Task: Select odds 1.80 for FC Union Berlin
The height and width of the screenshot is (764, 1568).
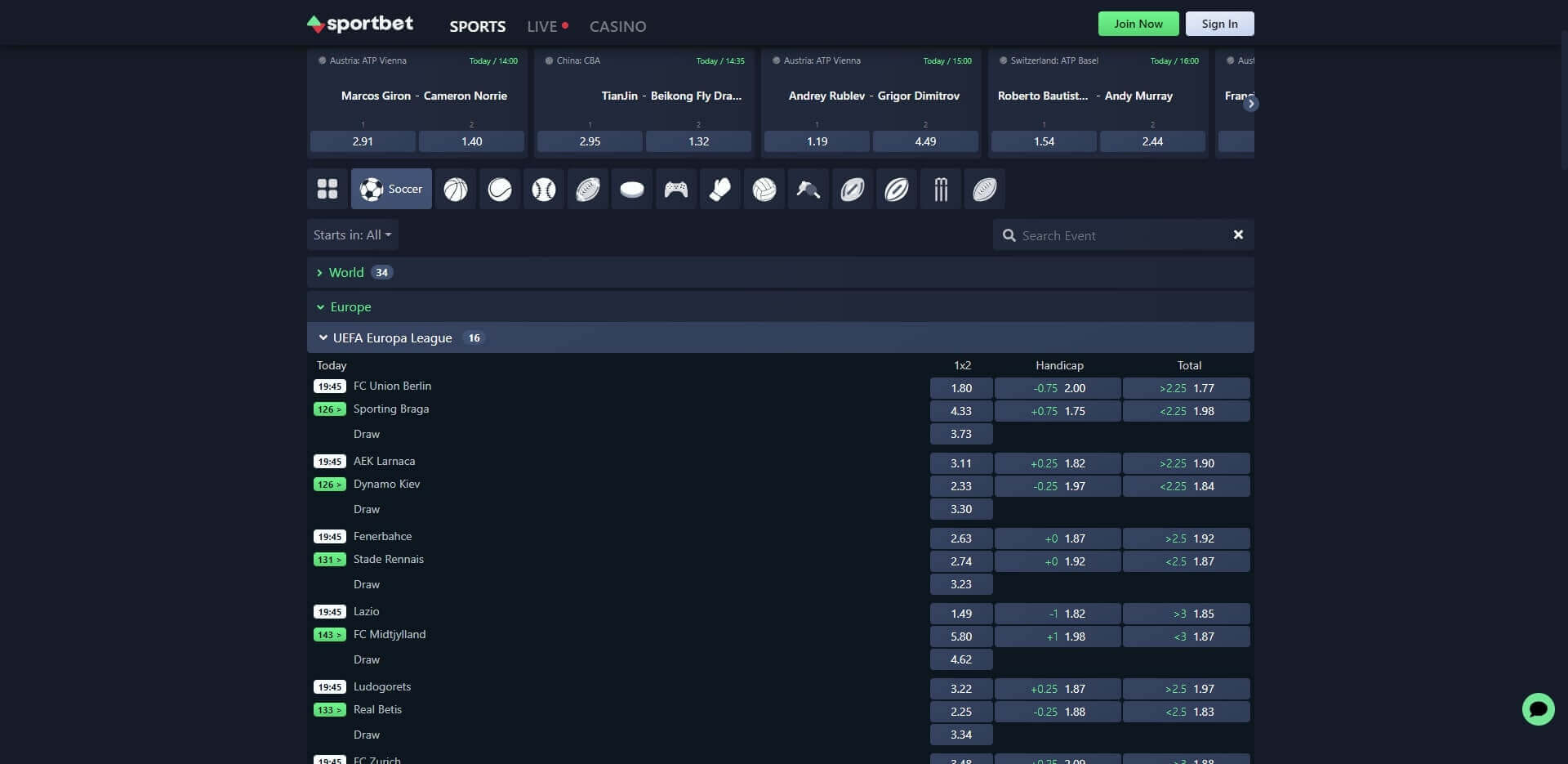Action: click(961, 387)
